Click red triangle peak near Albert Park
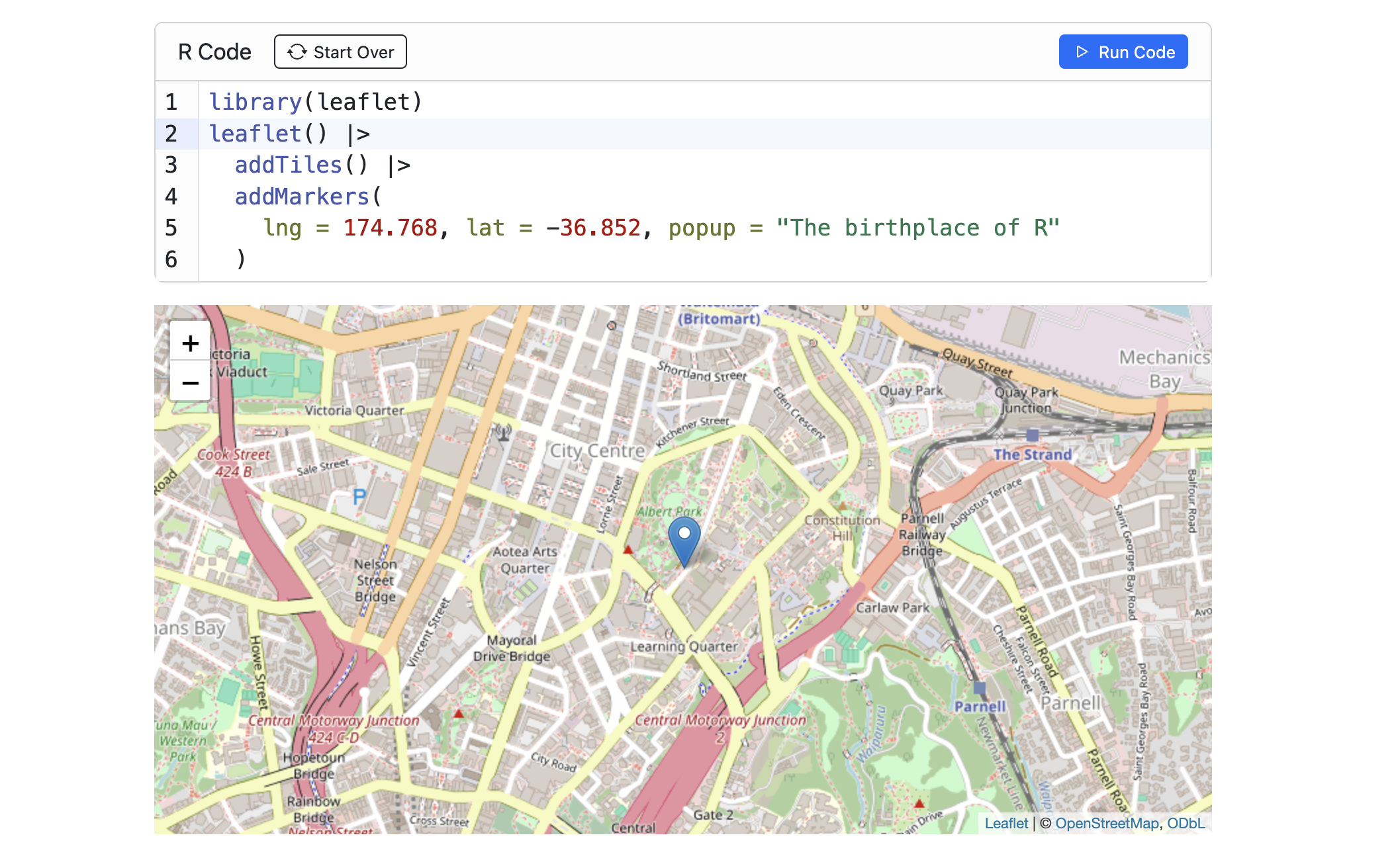Screen dimensions: 1398x868 click(628, 550)
